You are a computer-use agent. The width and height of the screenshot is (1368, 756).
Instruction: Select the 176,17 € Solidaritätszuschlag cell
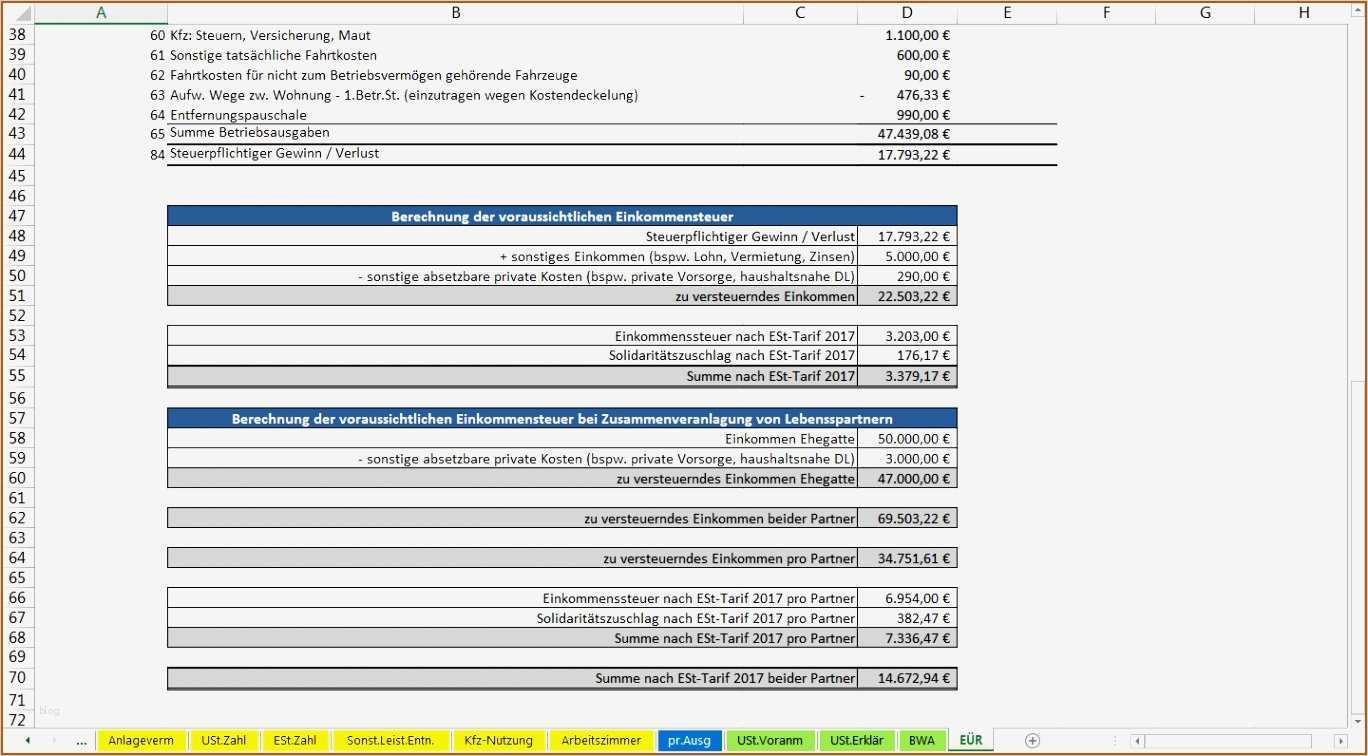pos(907,355)
